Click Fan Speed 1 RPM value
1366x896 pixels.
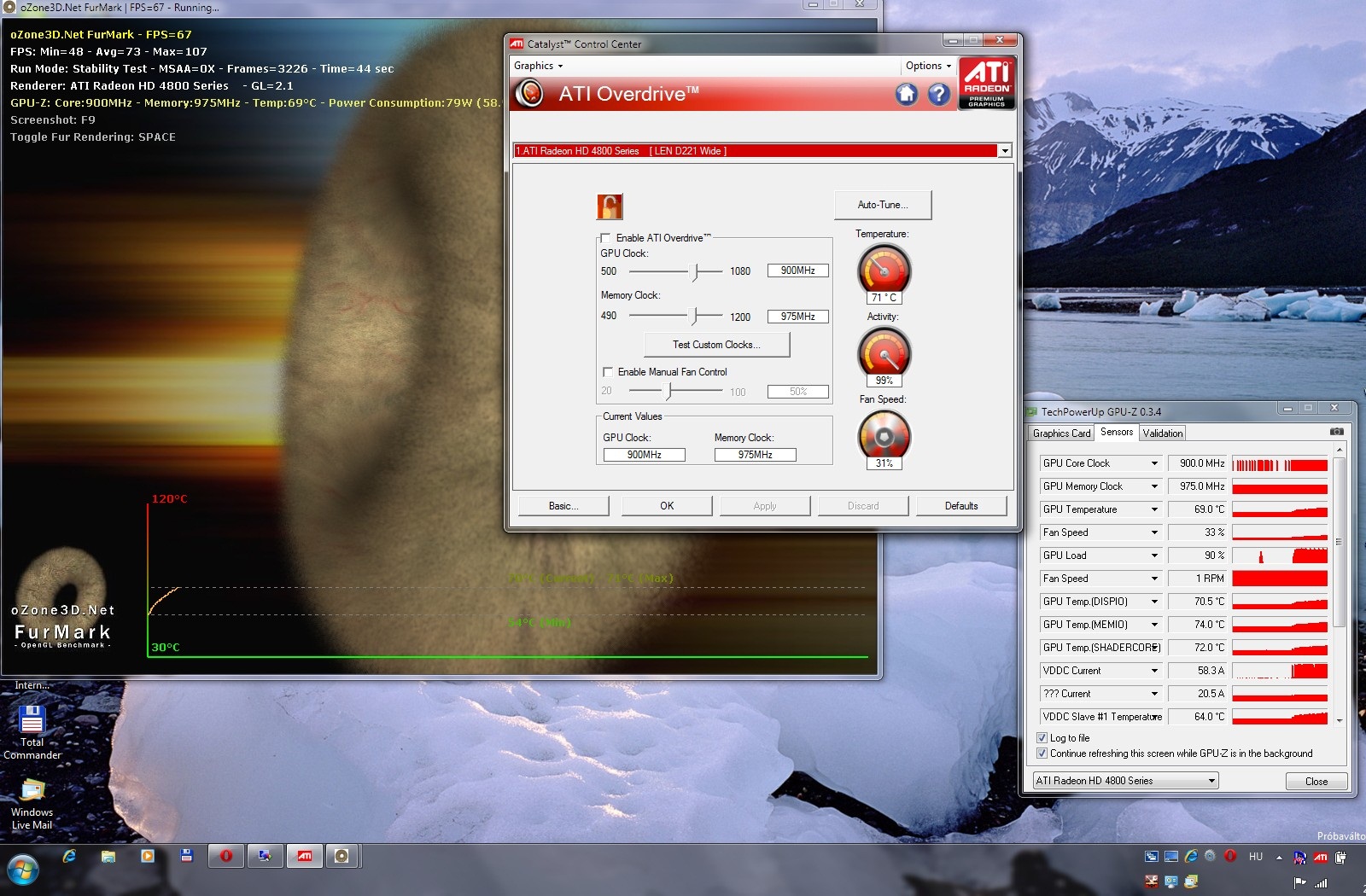1198,579
